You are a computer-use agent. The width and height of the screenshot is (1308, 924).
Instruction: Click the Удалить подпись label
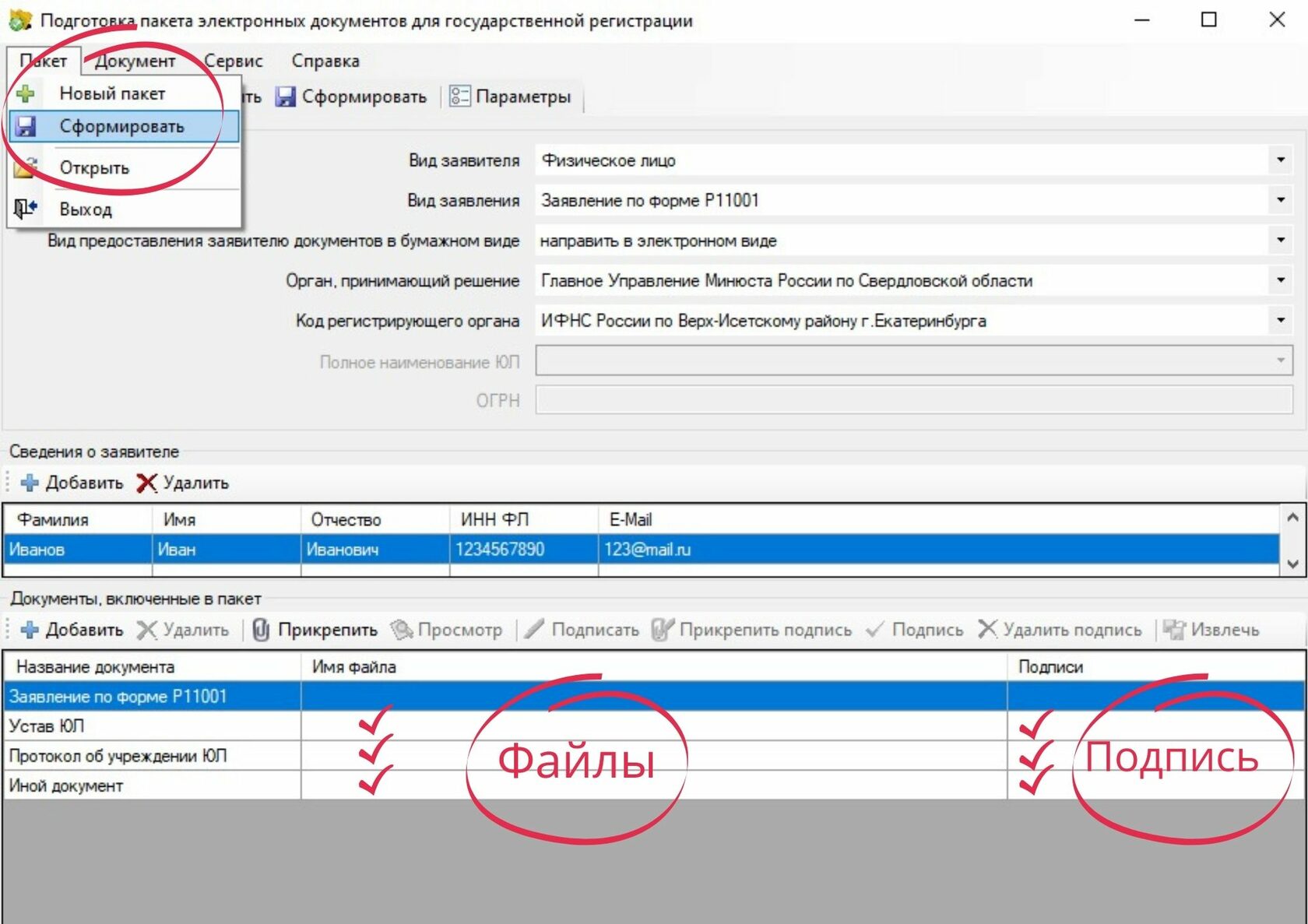tap(1072, 630)
